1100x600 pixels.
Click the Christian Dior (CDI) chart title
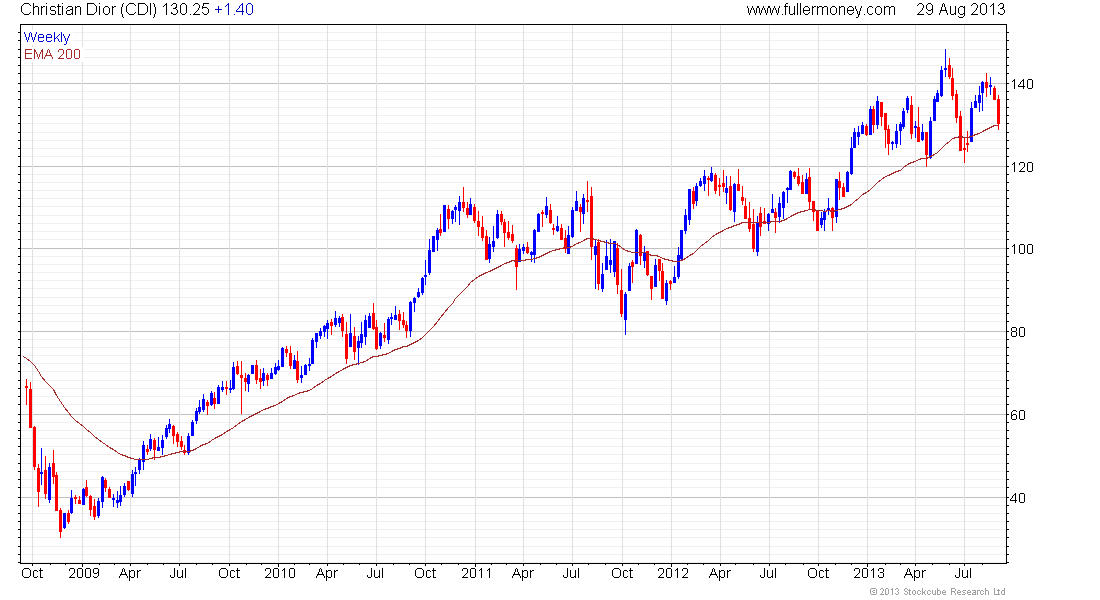[x=89, y=10]
